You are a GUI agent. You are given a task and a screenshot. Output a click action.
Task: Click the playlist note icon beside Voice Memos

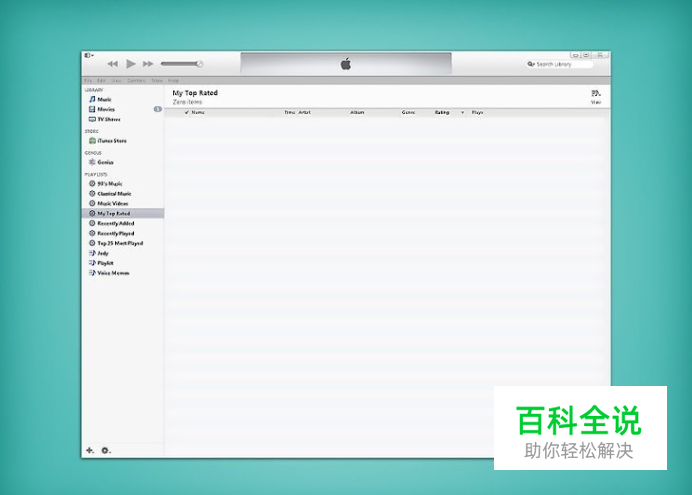(x=92, y=273)
